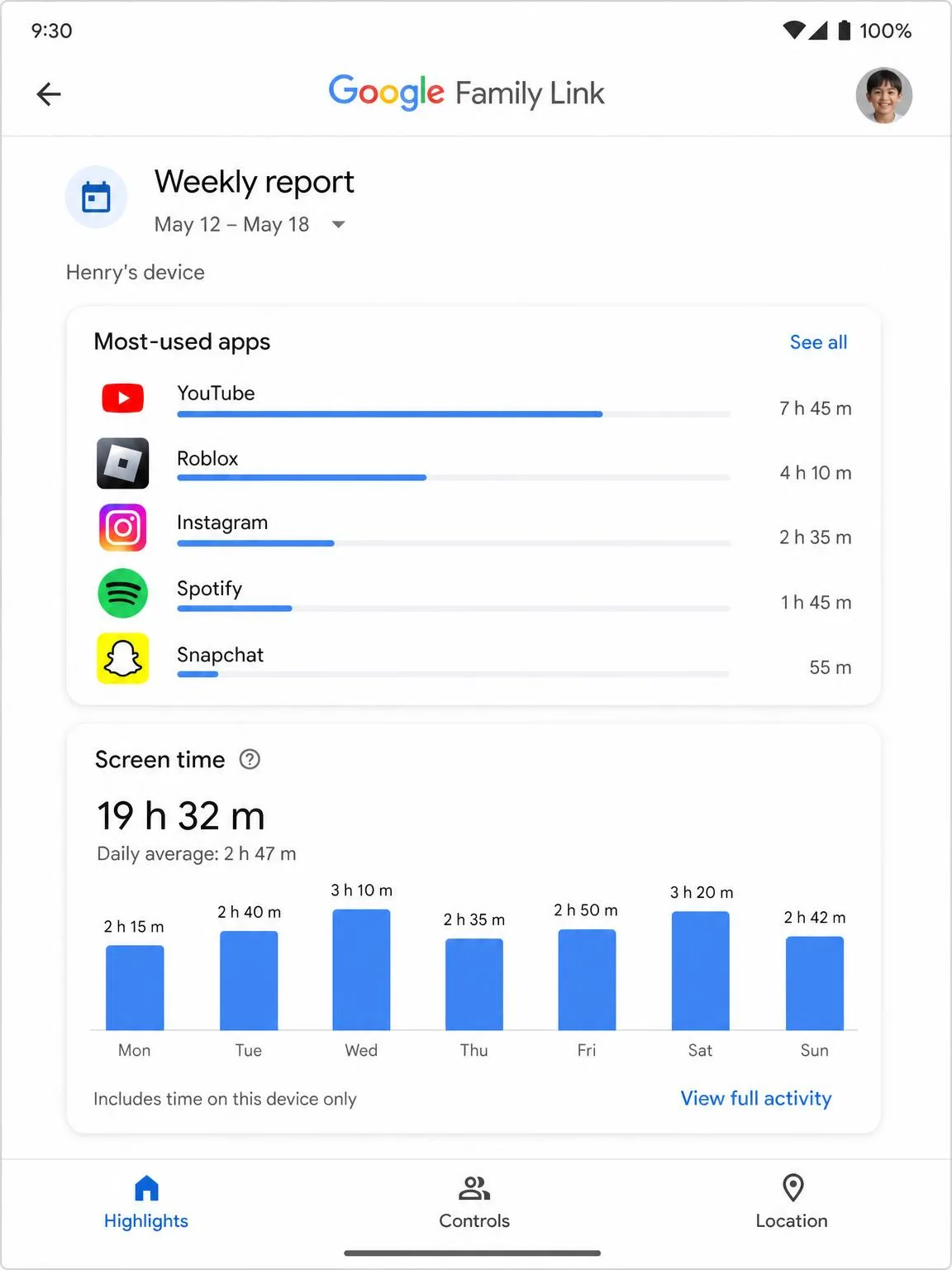952x1270 pixels.
Task: Tap the Roblox app name
Action: [x=207, y=458]
